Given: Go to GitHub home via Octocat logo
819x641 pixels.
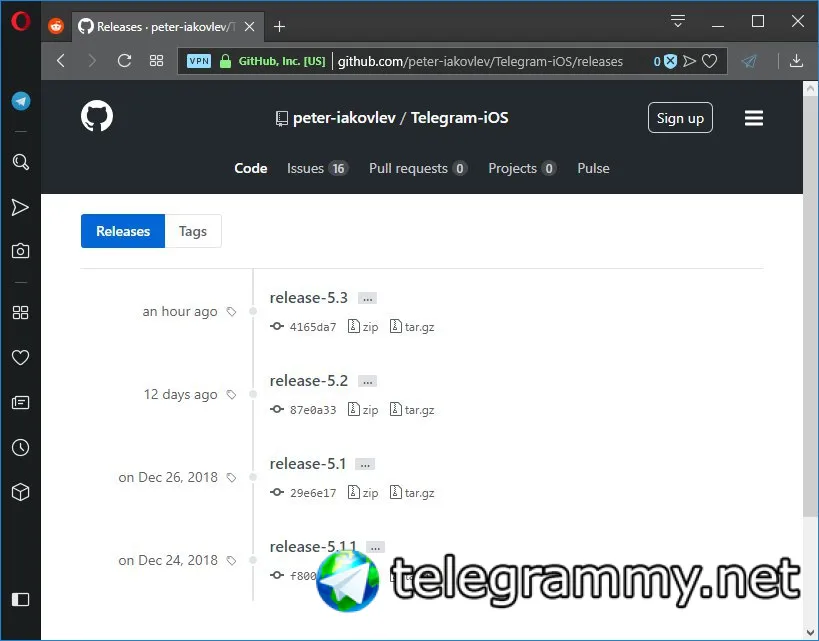Looking at the screenshot, I should [97, 116].
